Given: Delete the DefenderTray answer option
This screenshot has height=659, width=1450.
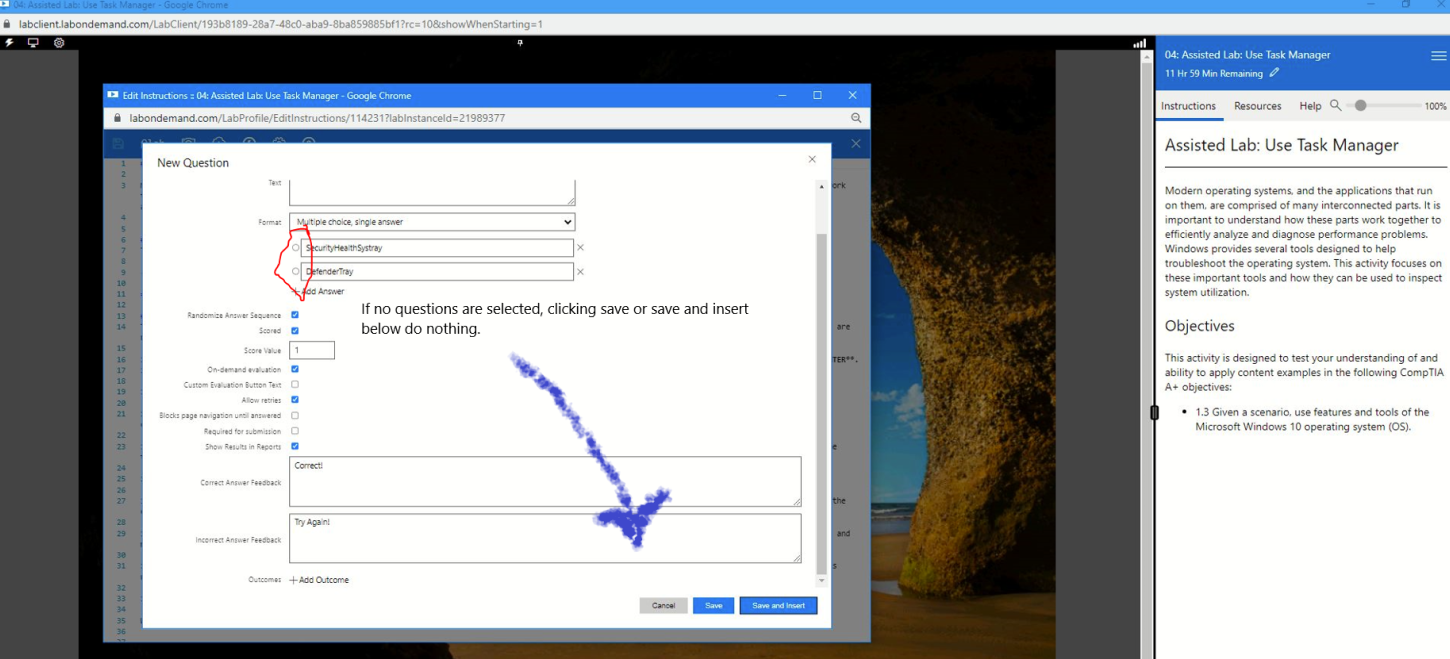Looking at the screenshot, I should coord(580,271).
